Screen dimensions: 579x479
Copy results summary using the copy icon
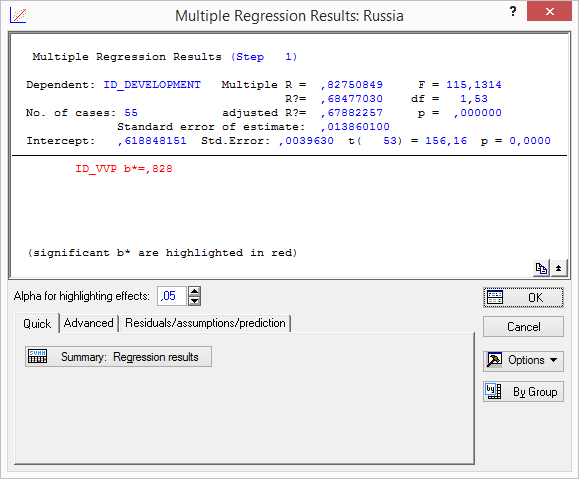pyautogui.click(x=541, y=268)
